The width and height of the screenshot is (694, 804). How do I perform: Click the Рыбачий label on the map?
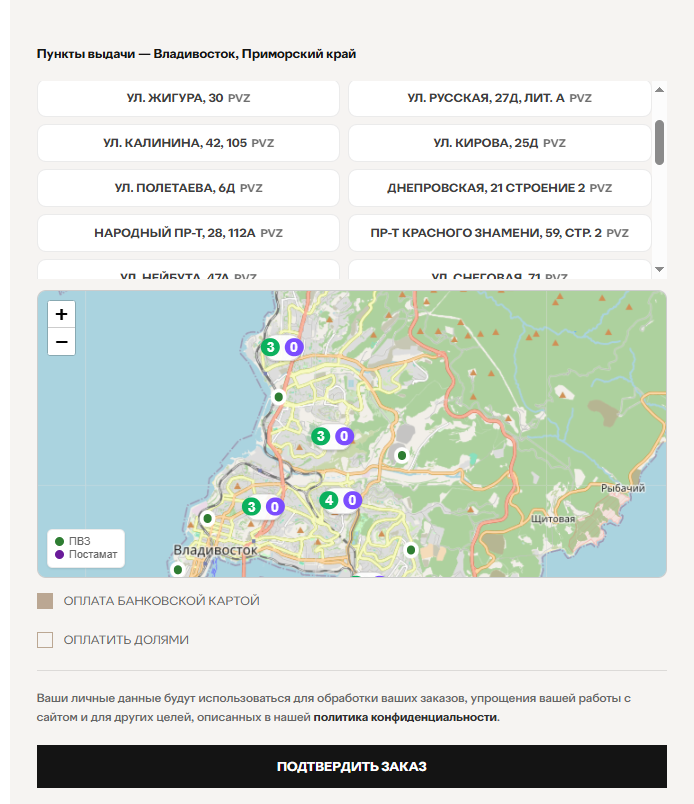tap(623, 488)
